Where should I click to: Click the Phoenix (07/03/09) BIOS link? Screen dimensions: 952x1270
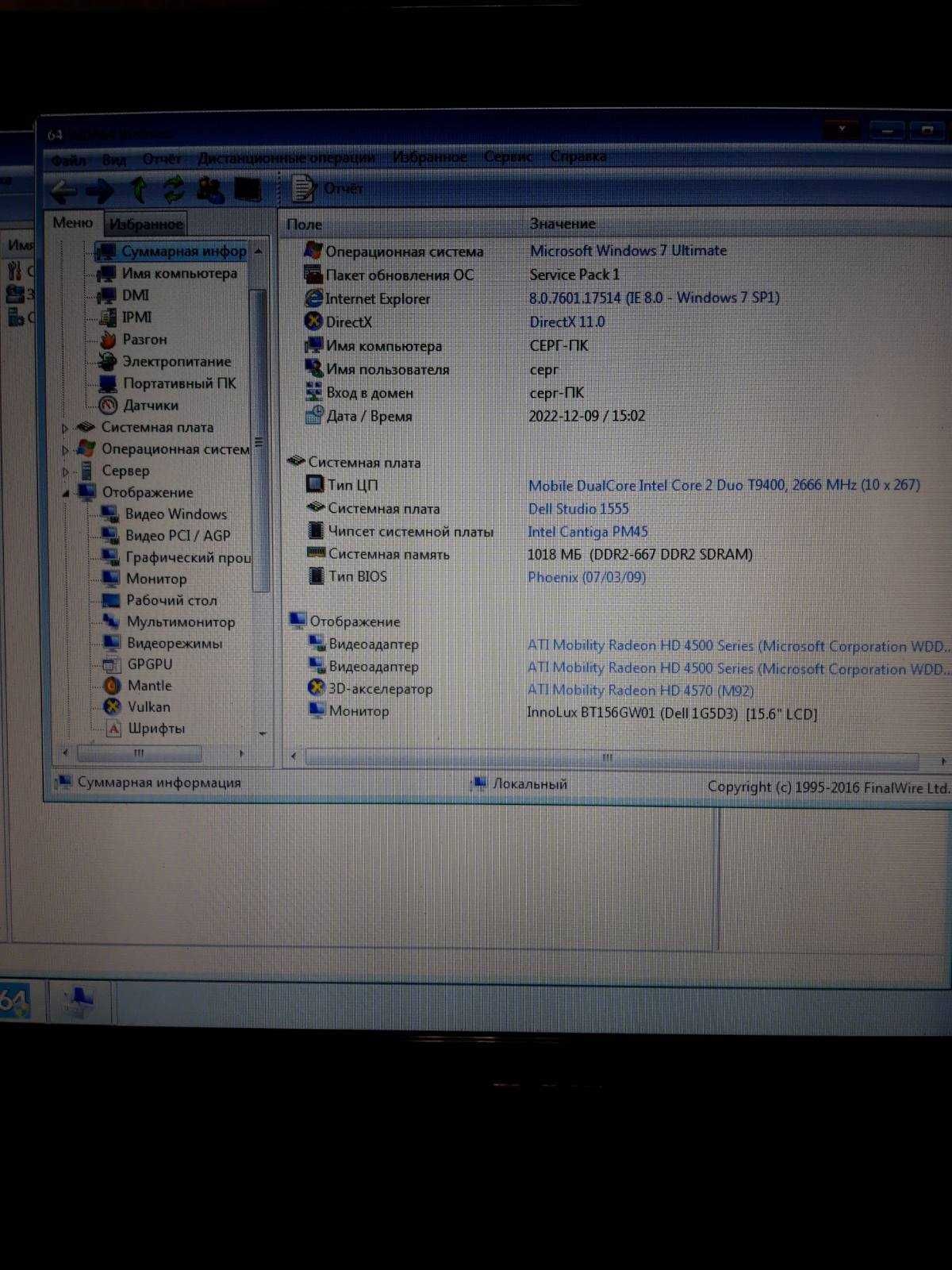[x=586, y=577]
